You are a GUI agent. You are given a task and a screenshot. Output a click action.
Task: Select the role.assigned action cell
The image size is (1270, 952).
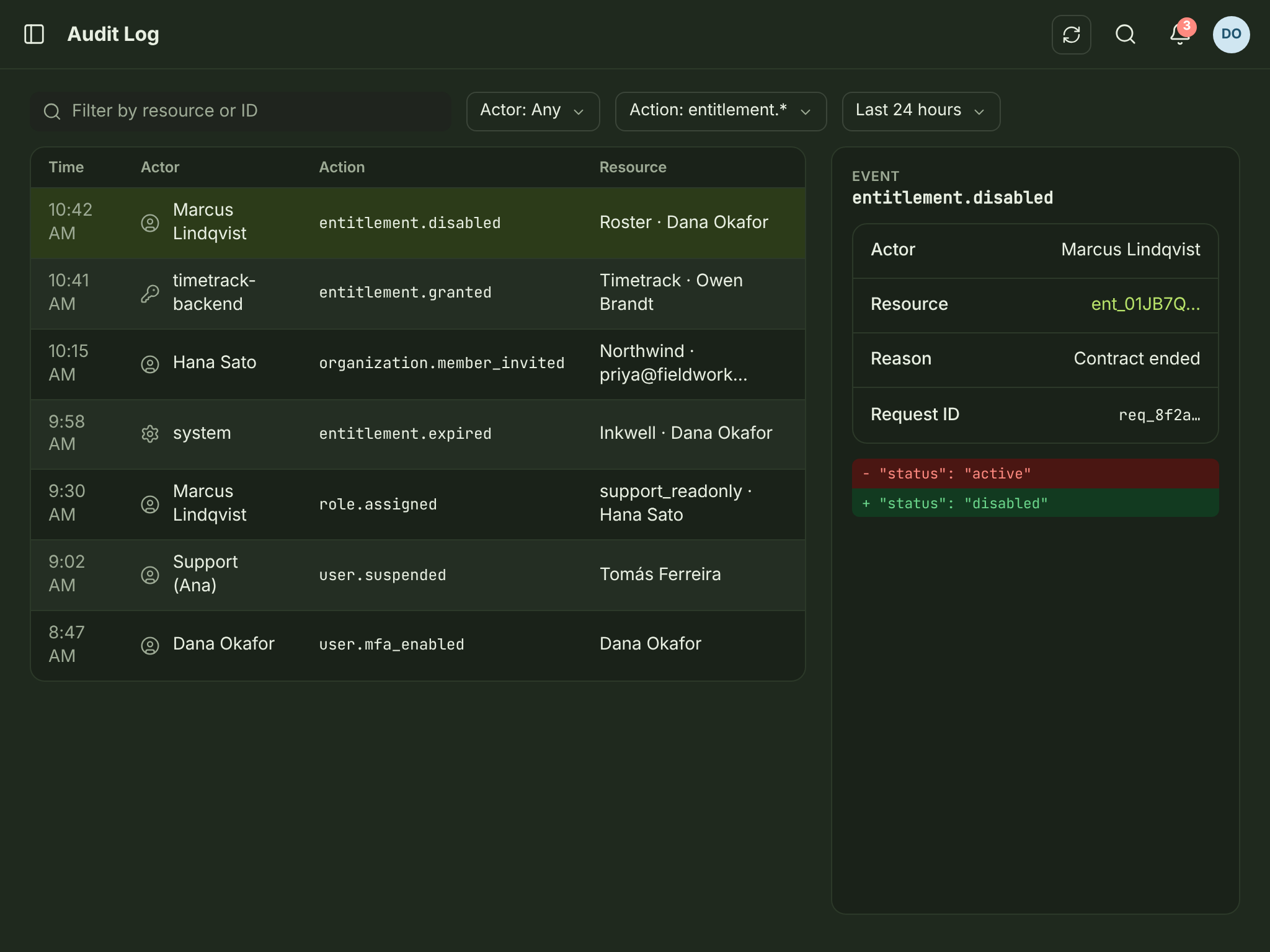tap(378, 505)
